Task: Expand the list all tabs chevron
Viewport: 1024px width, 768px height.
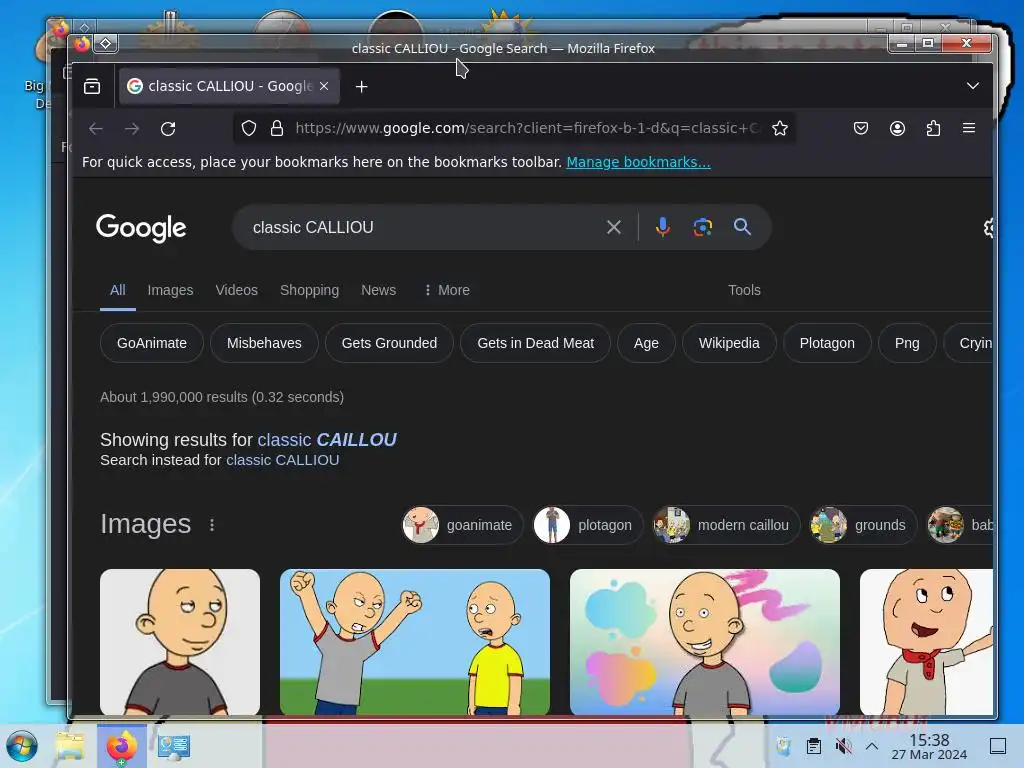Action: click(x=972, y=86)
